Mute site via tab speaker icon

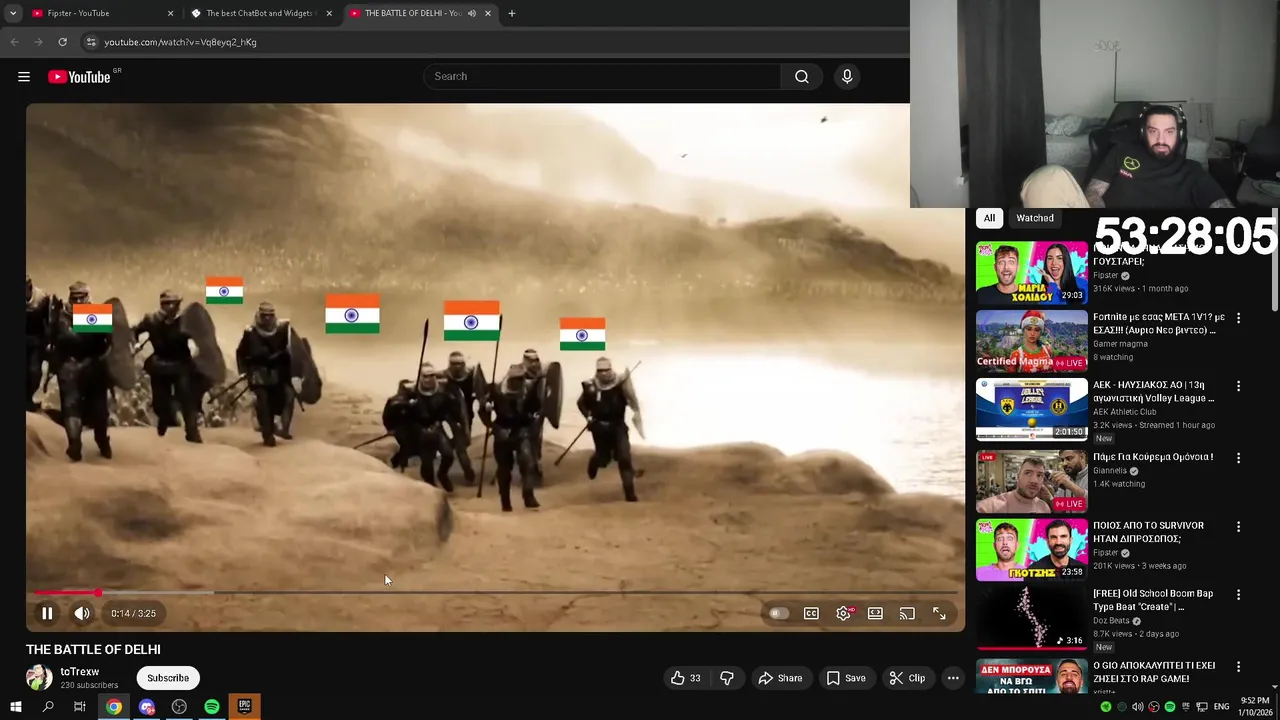tap(471, 13)
